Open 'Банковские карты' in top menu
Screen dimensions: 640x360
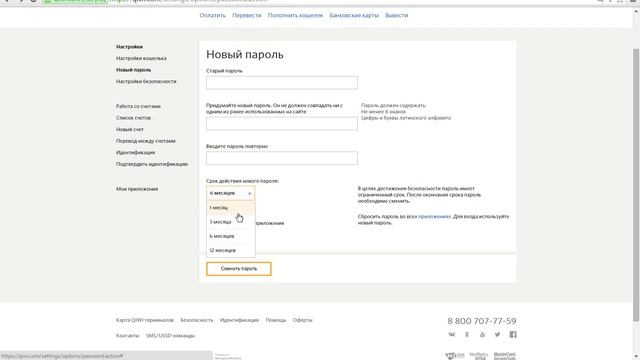pos(354,15)
